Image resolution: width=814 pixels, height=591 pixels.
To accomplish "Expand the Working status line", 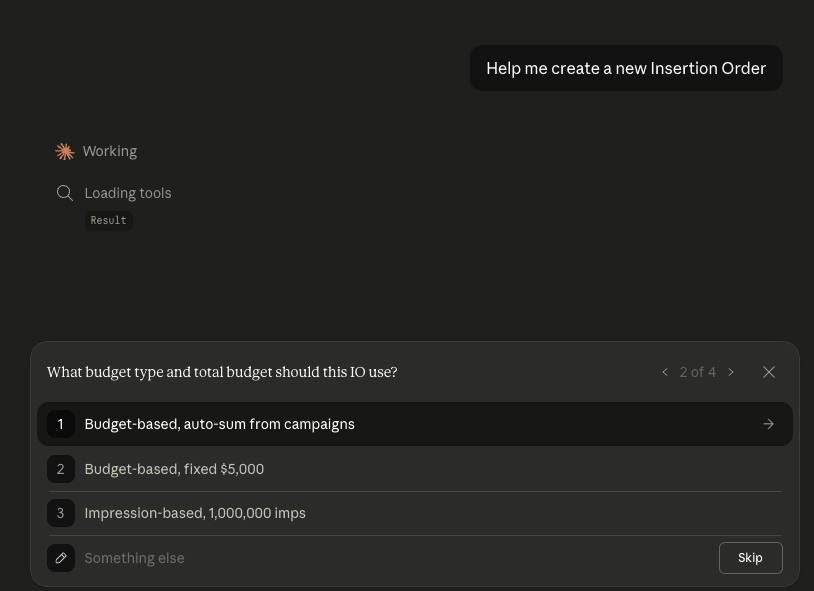I will [x=110, y=151].
